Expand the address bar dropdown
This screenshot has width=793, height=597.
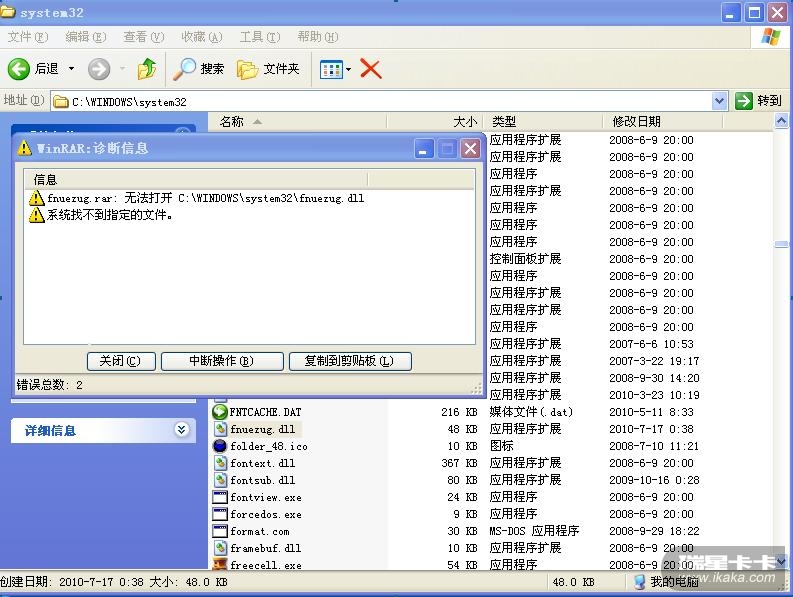pos(719,101)
